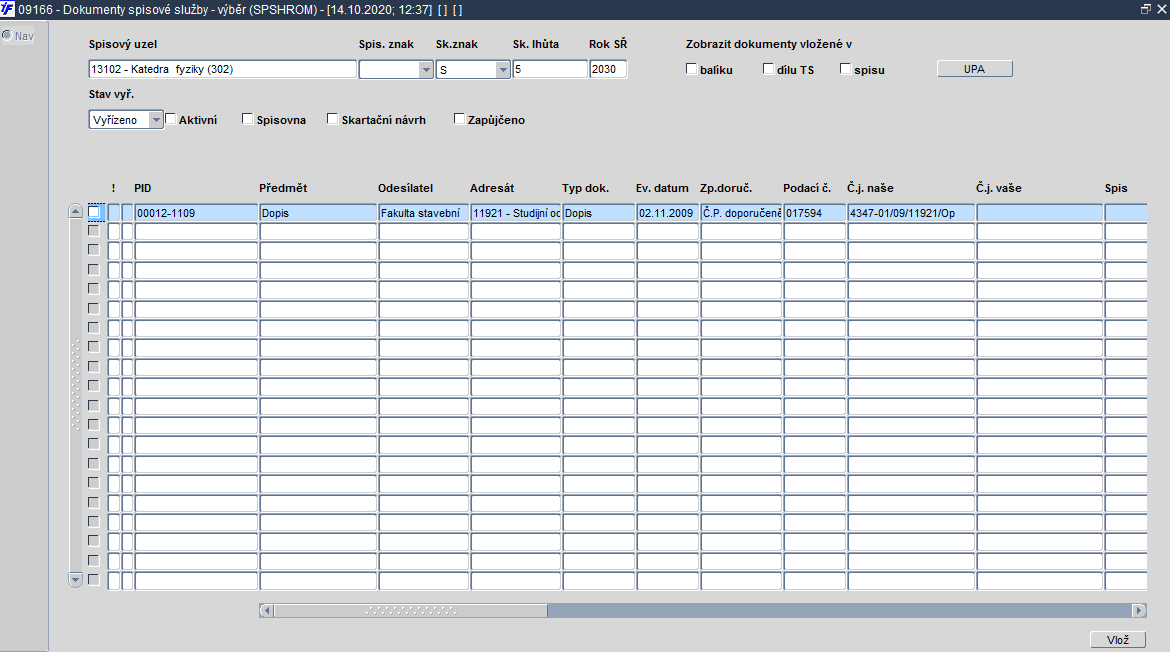Select the checkbox for row 00012-1109
Viewport: 1170px width, 652px height.
pos(94,212)
